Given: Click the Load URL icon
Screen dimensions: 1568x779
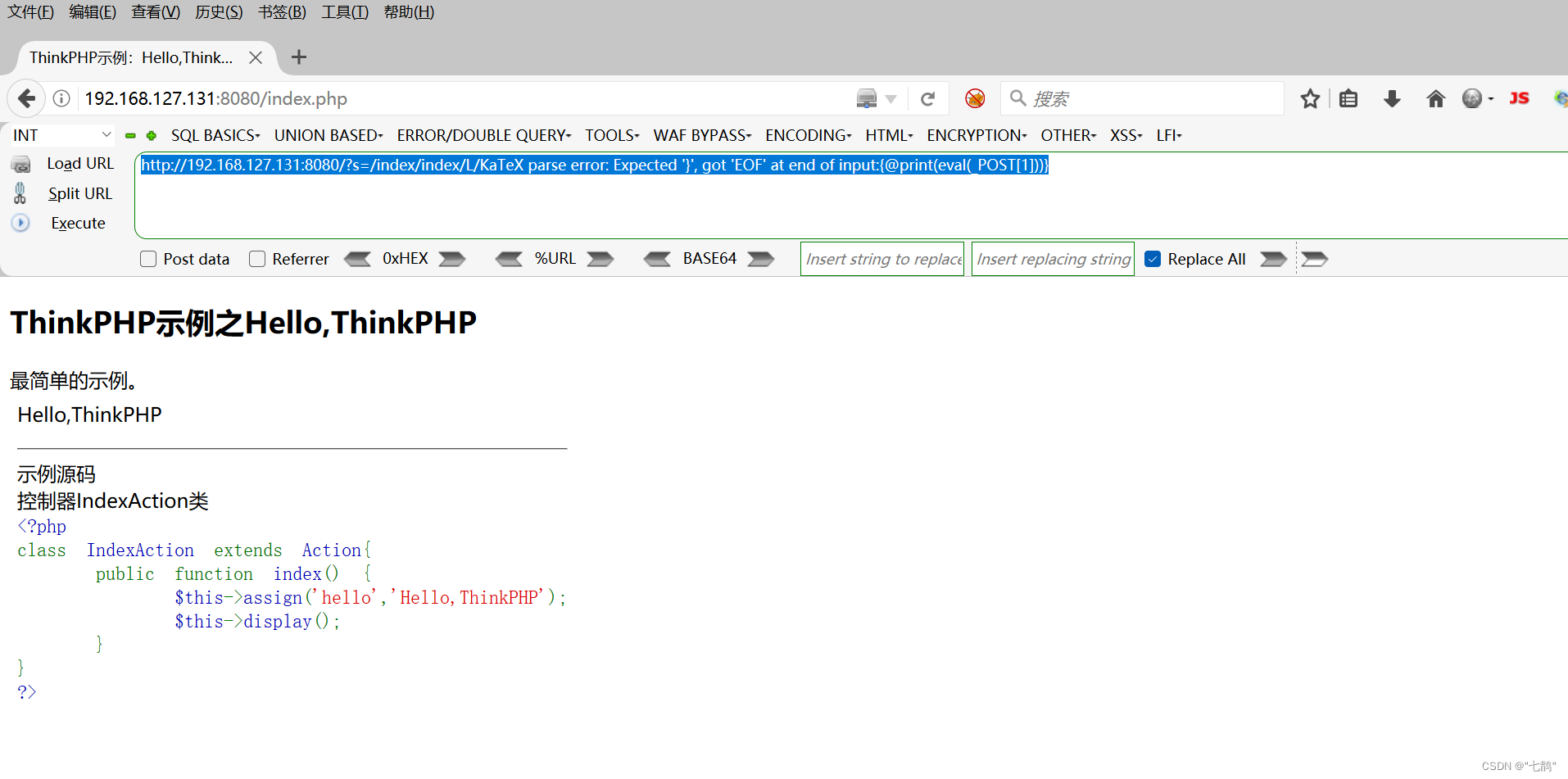Looking at the screenshot, I should click(x=20, y=164).
